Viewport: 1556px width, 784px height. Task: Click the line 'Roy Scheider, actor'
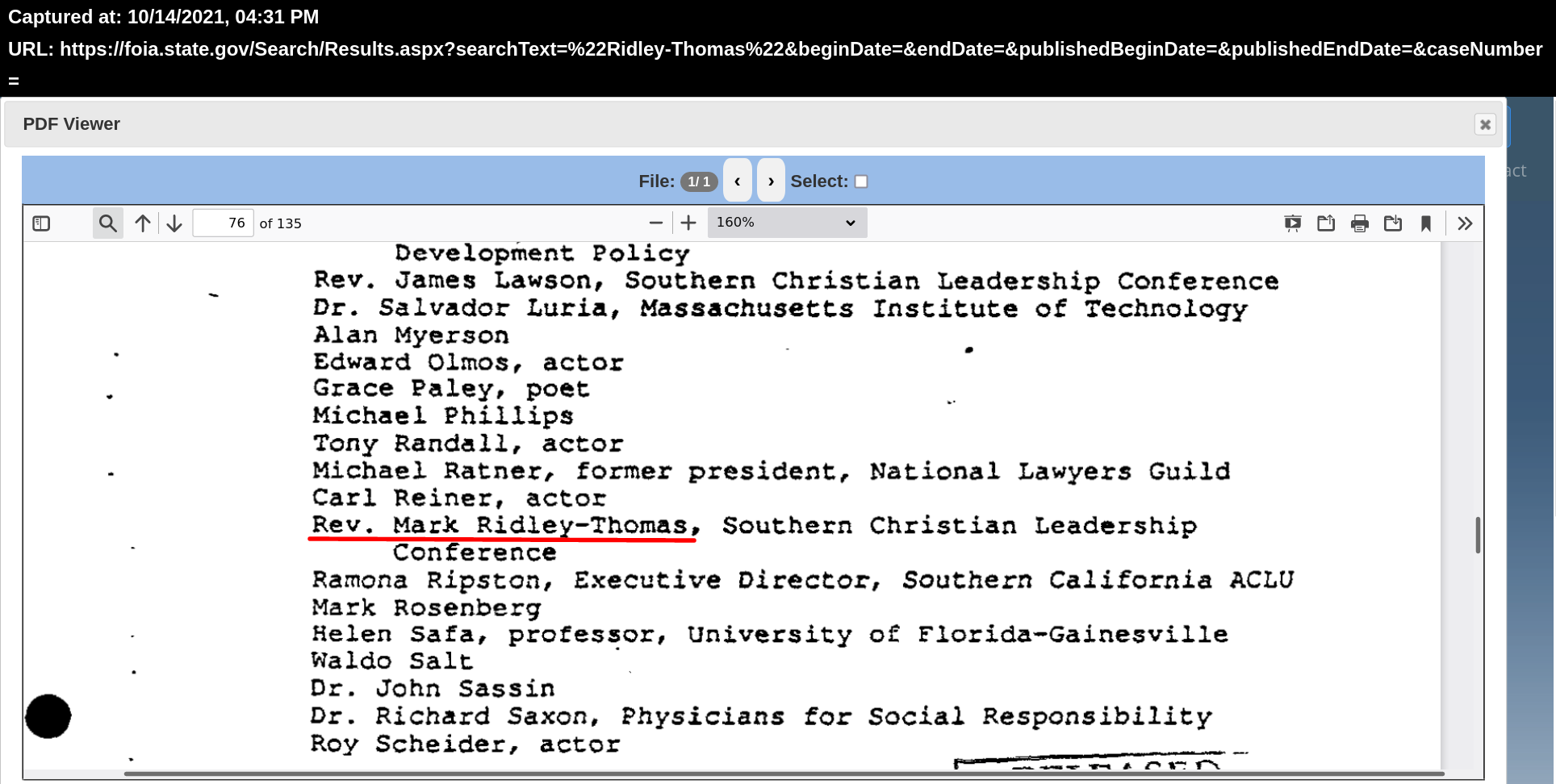pos(466,744)
